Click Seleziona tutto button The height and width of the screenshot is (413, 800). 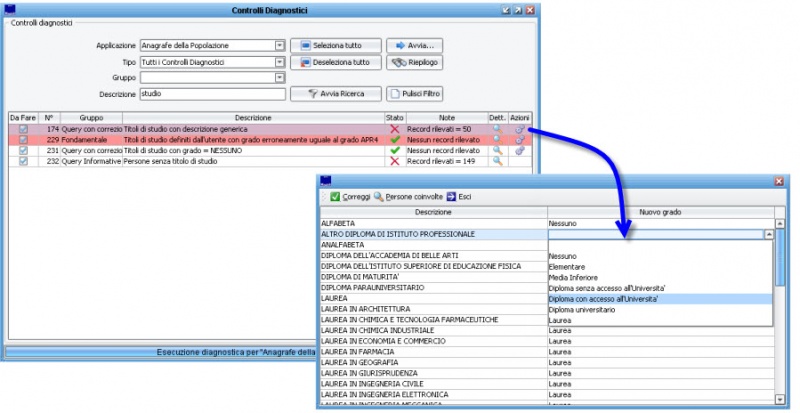(x=336, y=45)
